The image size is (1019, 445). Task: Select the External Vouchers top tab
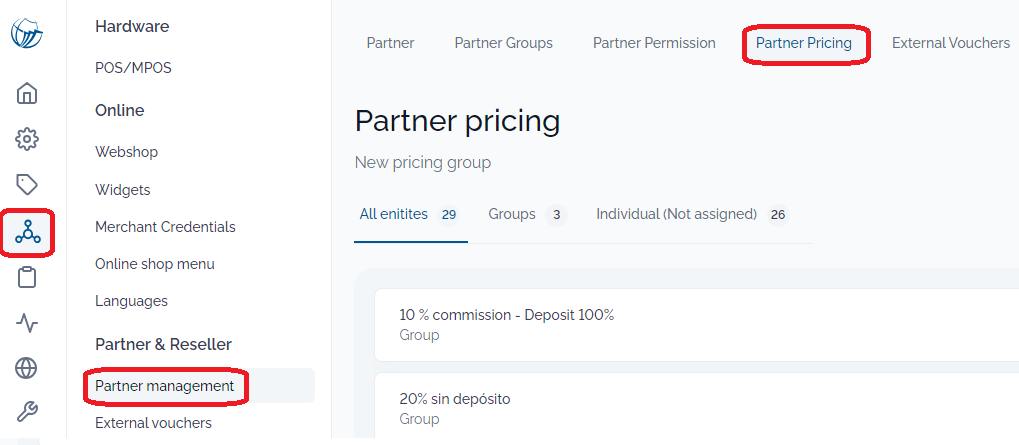[951, 43]
